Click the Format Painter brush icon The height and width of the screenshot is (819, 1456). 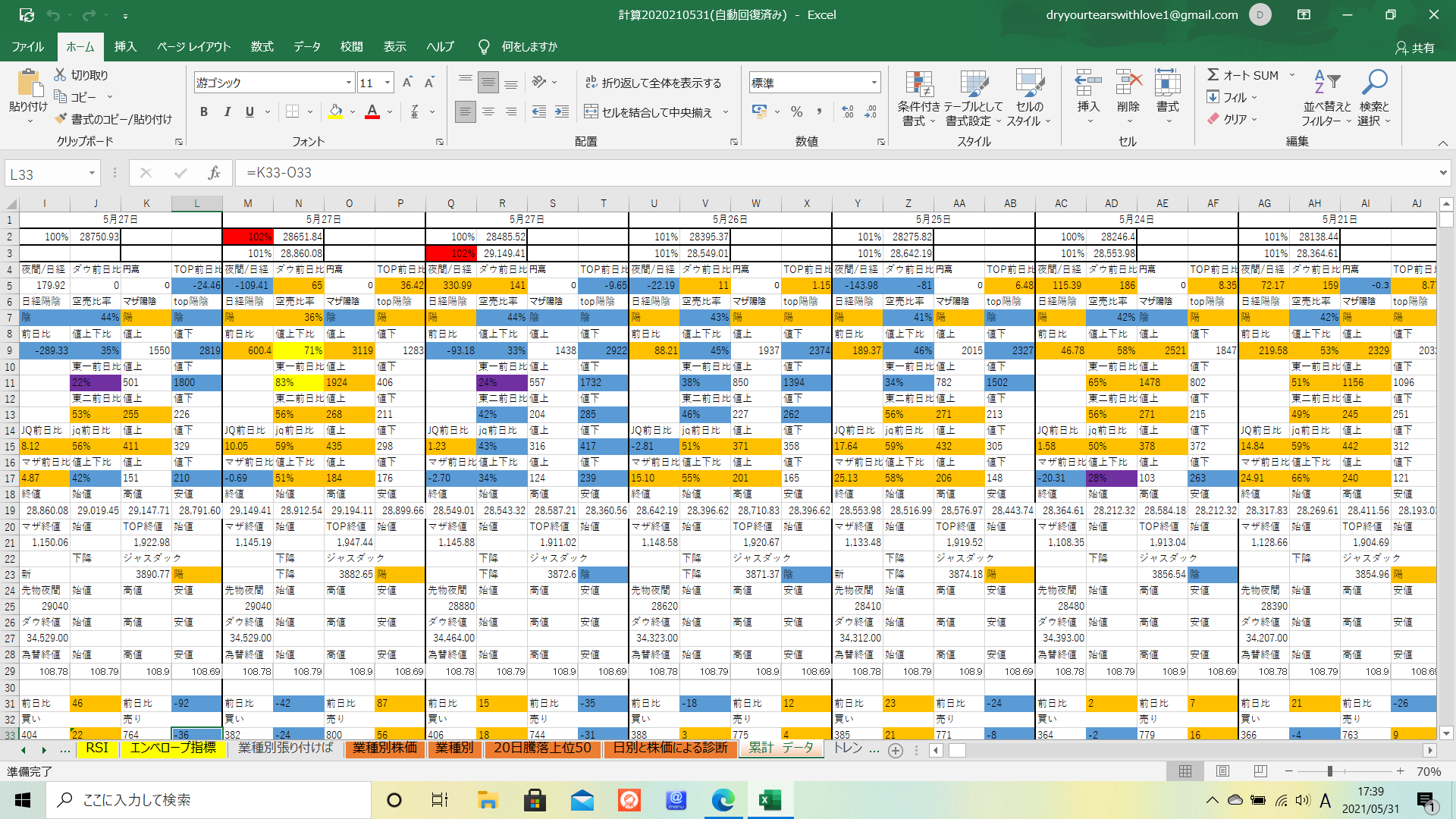[61, 119]
